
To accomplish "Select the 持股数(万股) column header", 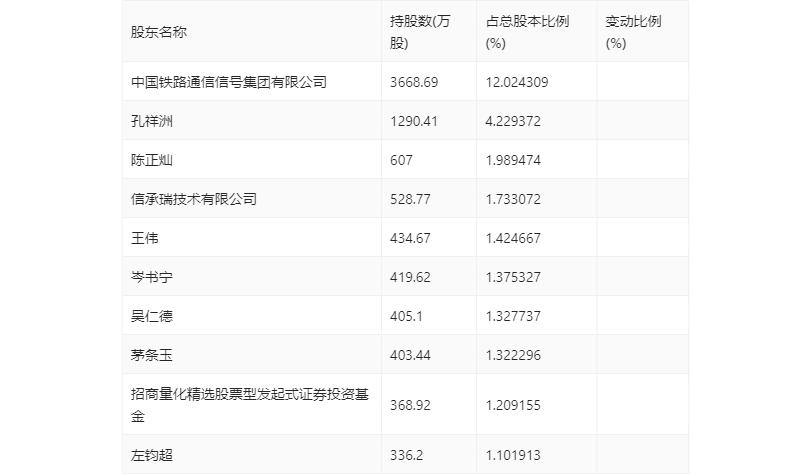I will point(420,32).
